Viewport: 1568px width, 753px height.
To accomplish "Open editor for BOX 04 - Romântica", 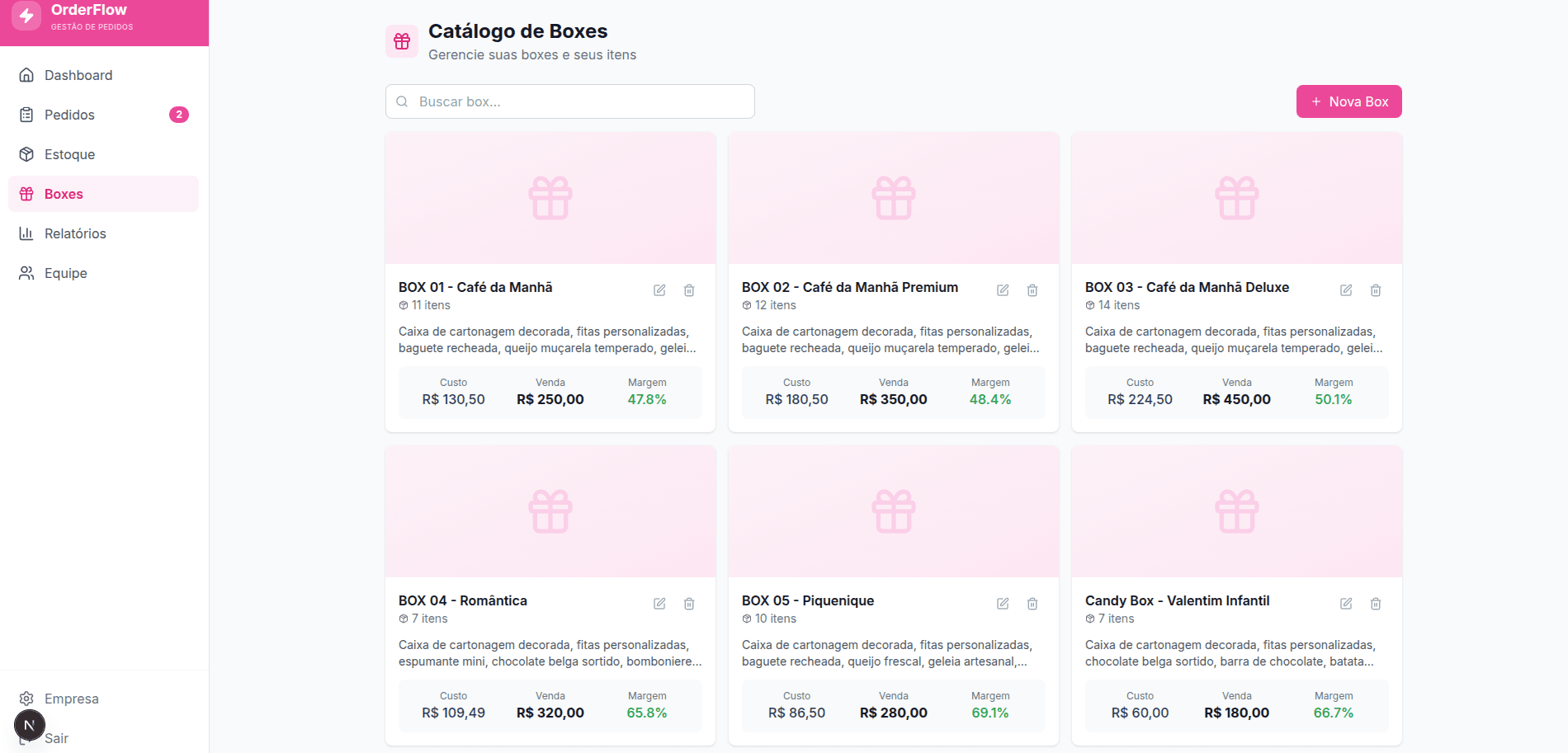I will pos(659,604).
